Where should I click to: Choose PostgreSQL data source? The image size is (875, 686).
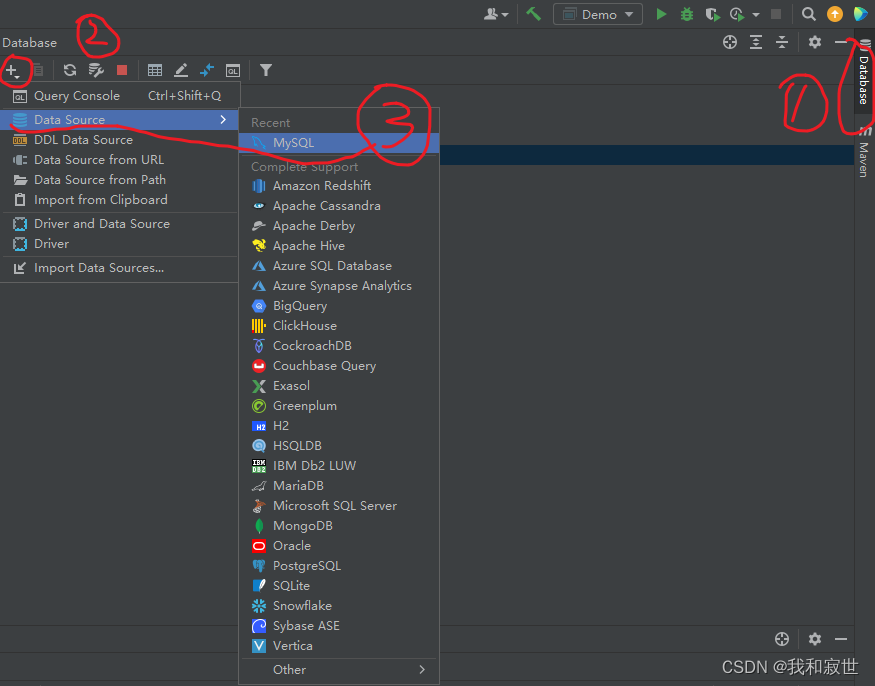[x=339, y=565]
